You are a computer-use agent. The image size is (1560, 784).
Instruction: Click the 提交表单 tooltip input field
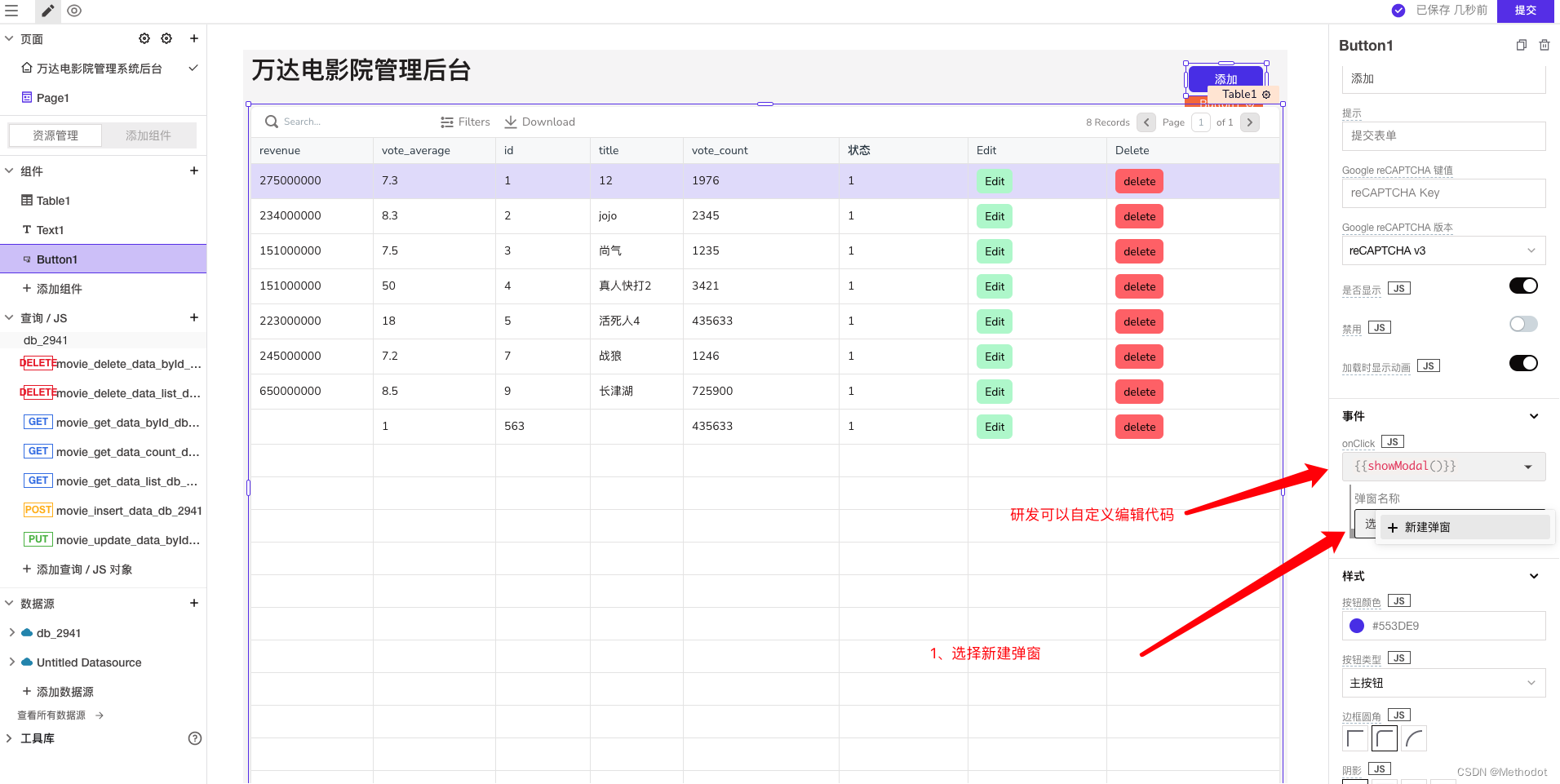click(x=1444, y=136)
